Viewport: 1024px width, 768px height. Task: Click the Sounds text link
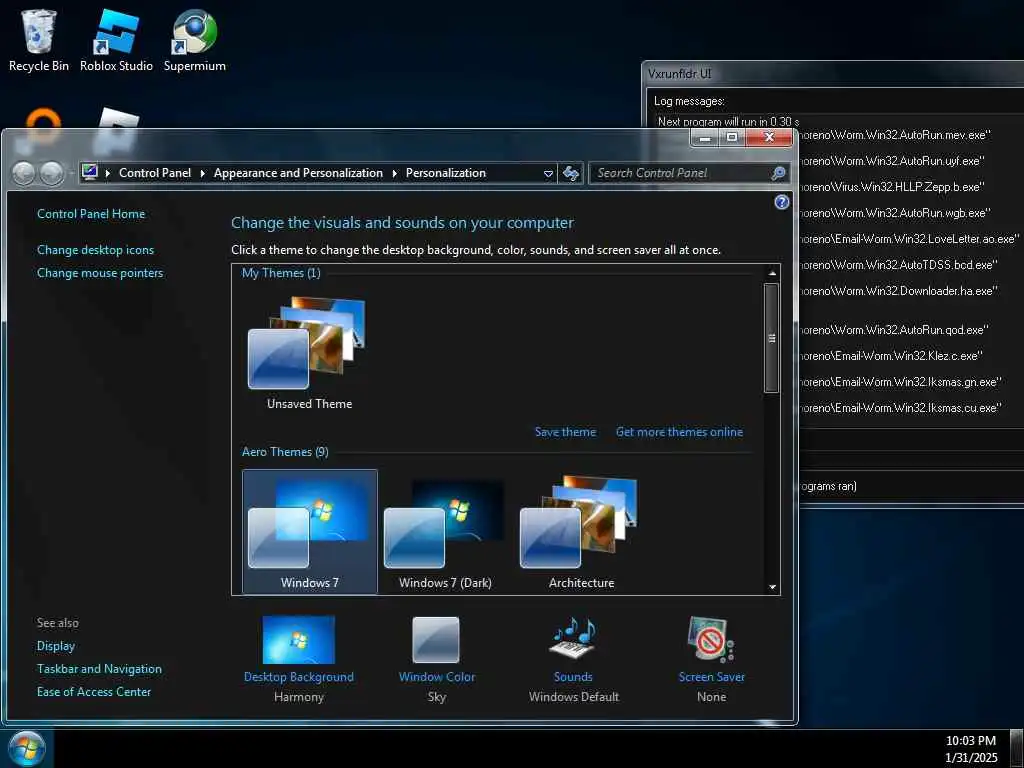[x=573, y=677]
